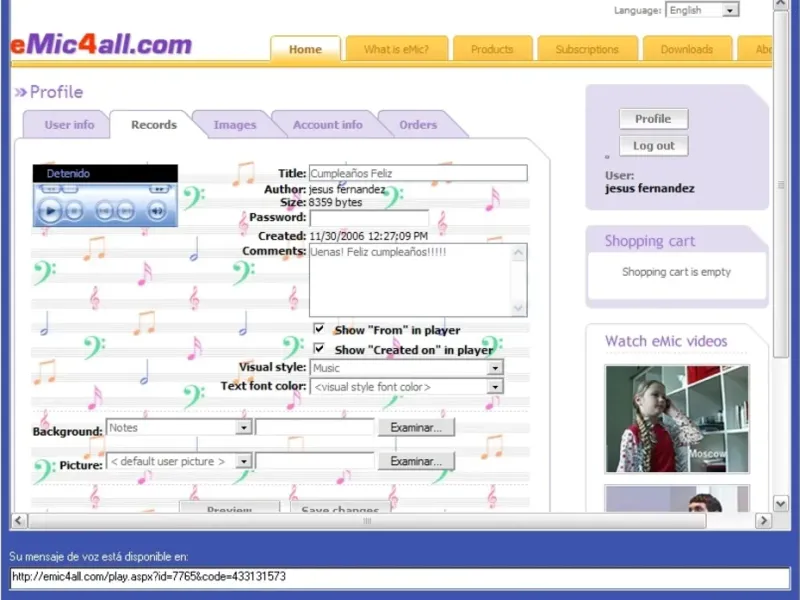Switch to Orders tab
800x600 pixels.
point(418,124)
